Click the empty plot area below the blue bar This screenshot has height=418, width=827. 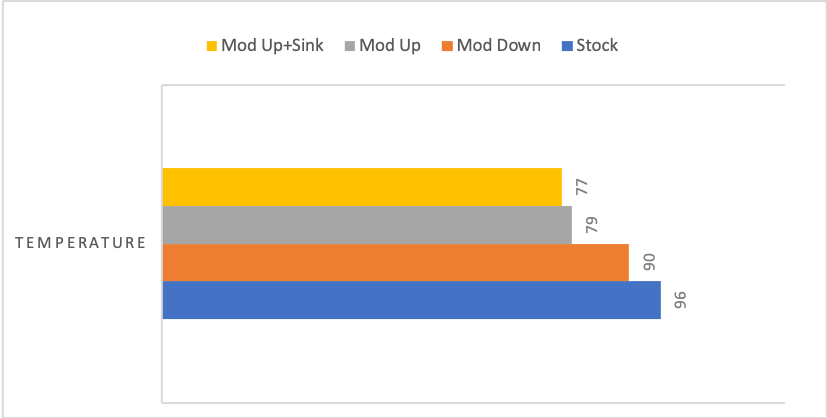coord(450,362)
